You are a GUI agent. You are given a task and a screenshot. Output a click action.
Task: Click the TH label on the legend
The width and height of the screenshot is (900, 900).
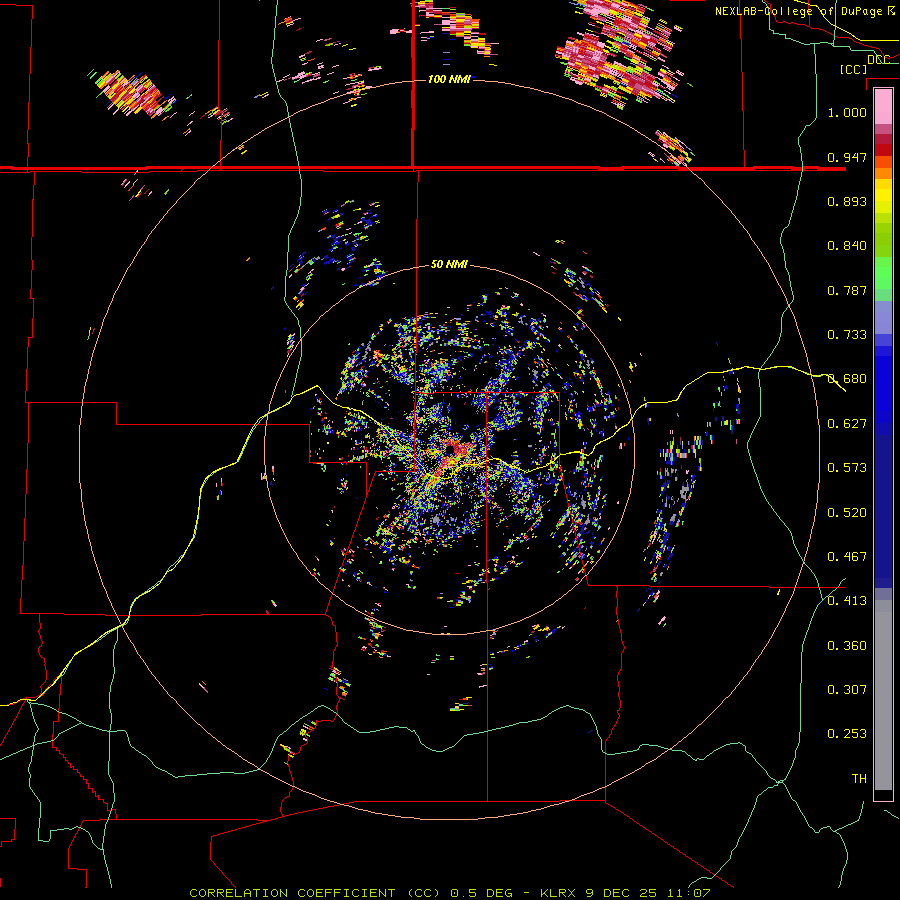(859, 779)
